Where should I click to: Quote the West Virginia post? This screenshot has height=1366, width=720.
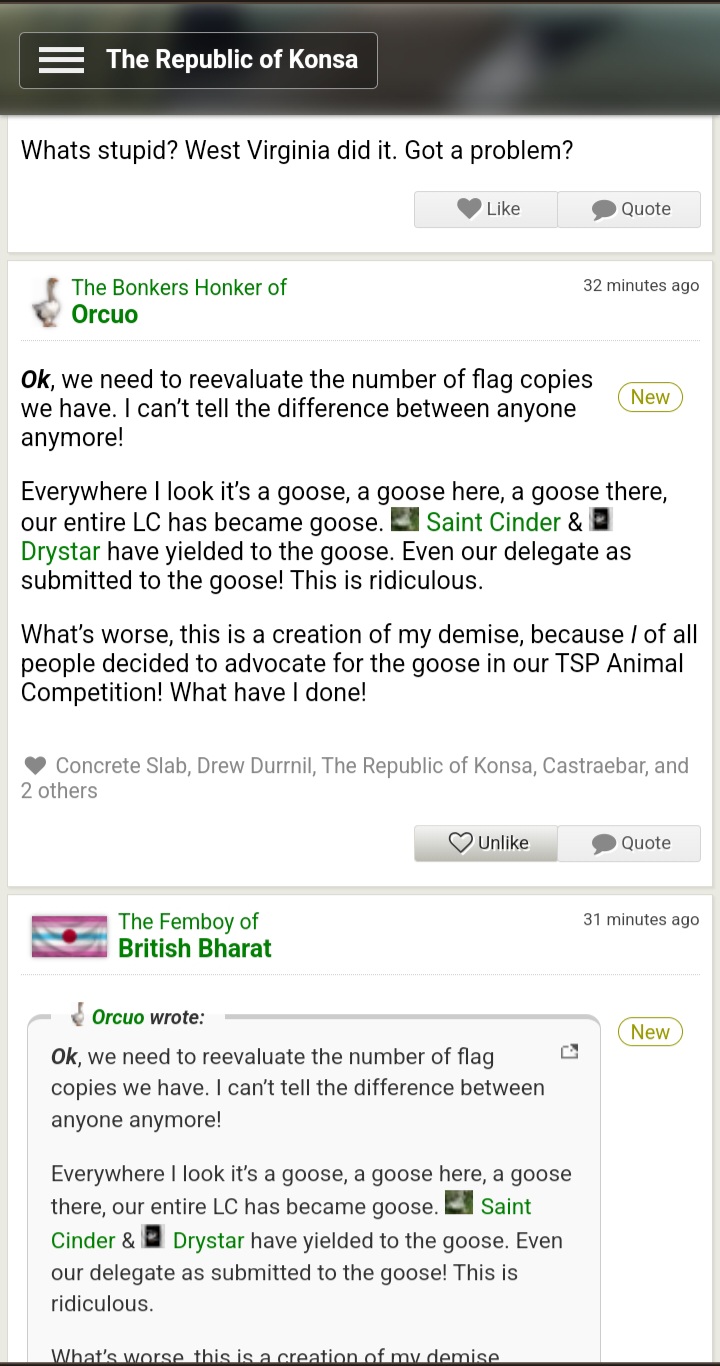click(x=630, y=209)
